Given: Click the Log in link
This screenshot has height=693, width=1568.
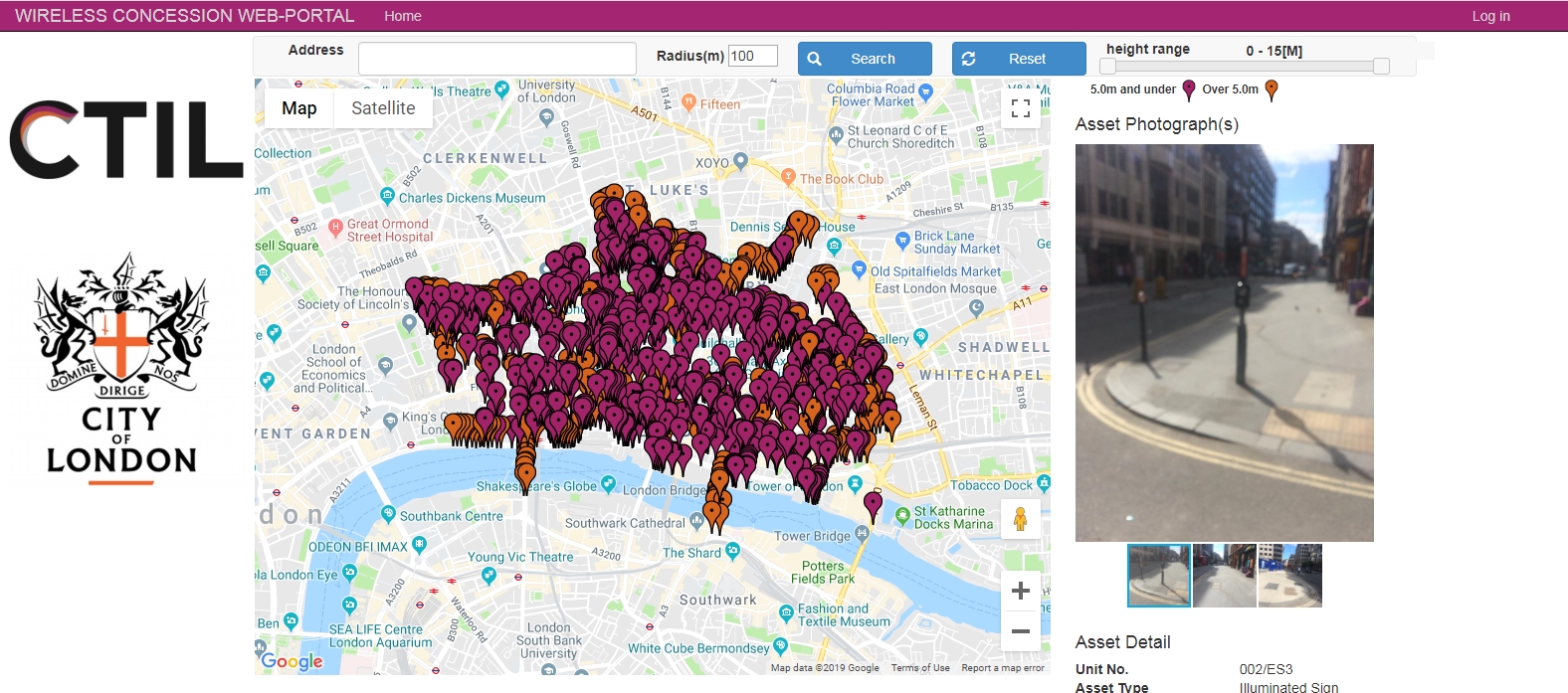Looking at the screenshot, I should [1490, 16].
